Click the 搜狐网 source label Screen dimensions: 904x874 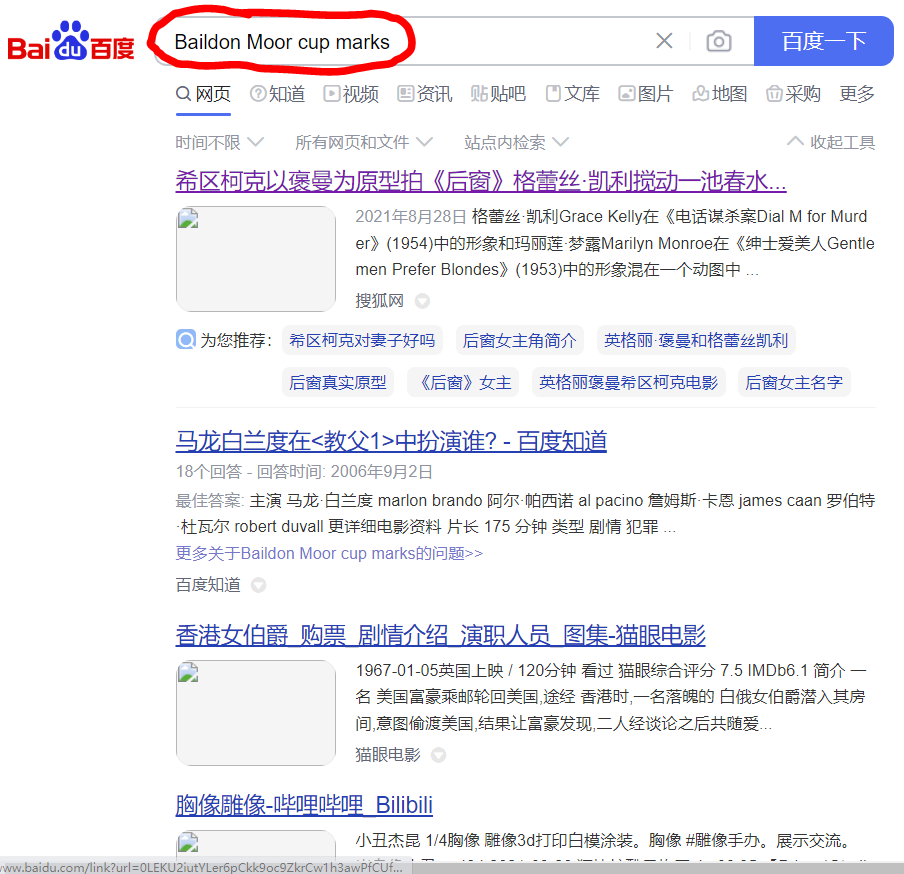(x=379, y=301)
